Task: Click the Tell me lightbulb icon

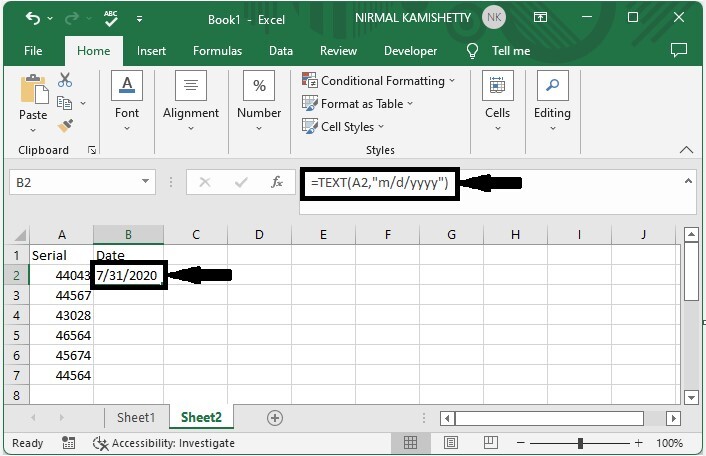Action: pyautogui.click(x=472, y=50)
